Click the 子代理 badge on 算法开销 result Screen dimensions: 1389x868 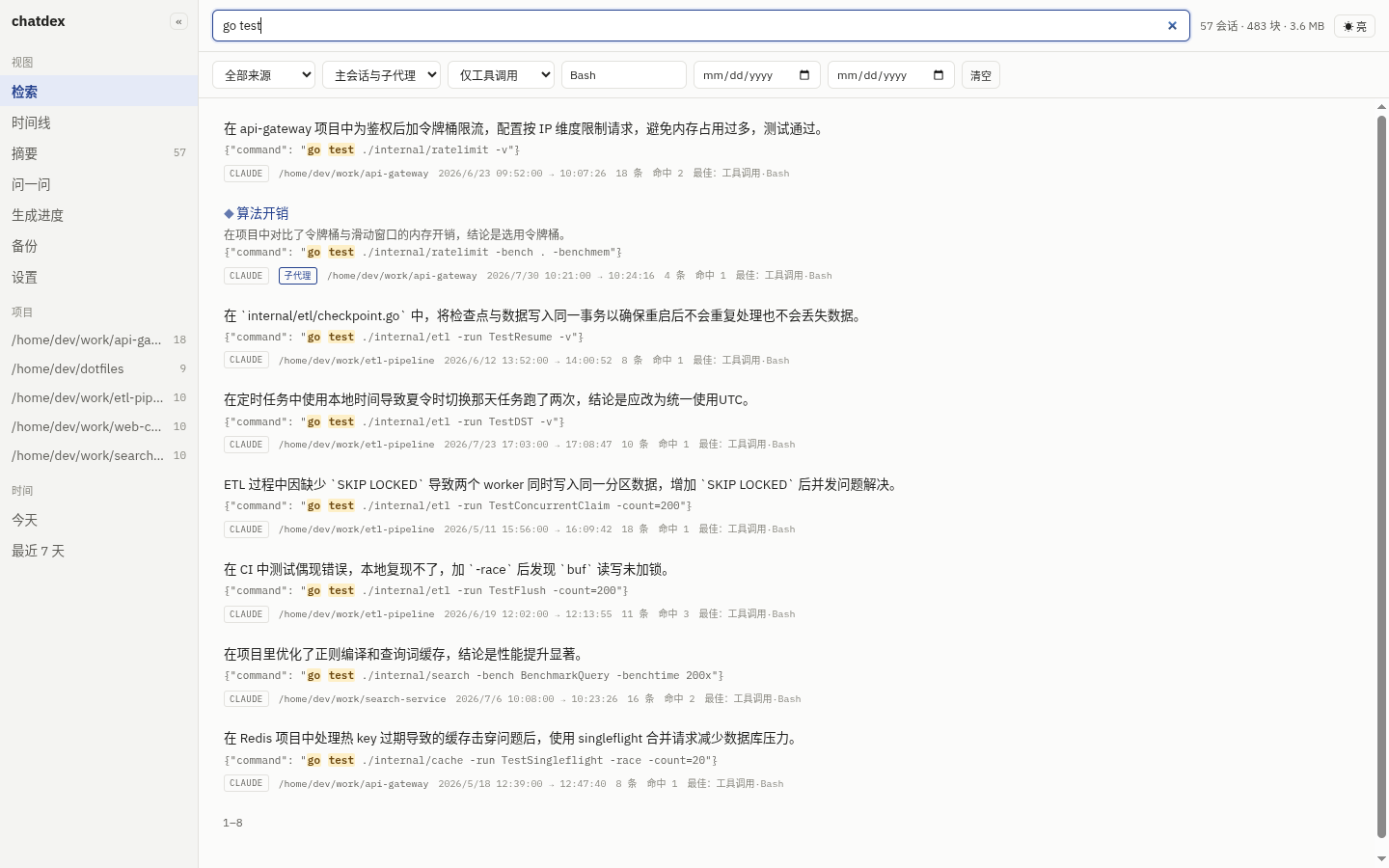tap(298, 275)
